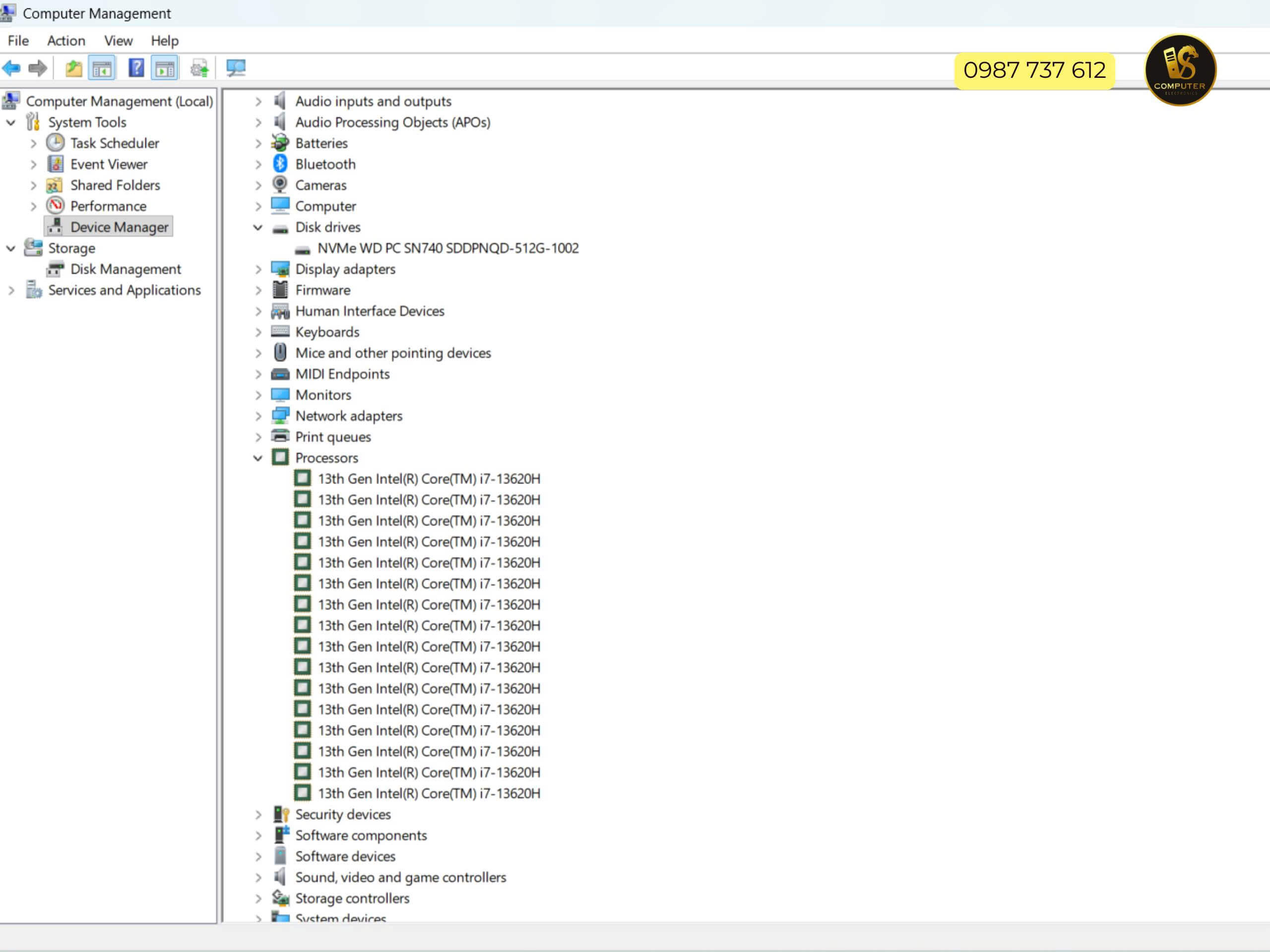The width and height of the screenshot is (1270, 952).
Task: Collapse the Storage node
Action: [x=11, y=248]
